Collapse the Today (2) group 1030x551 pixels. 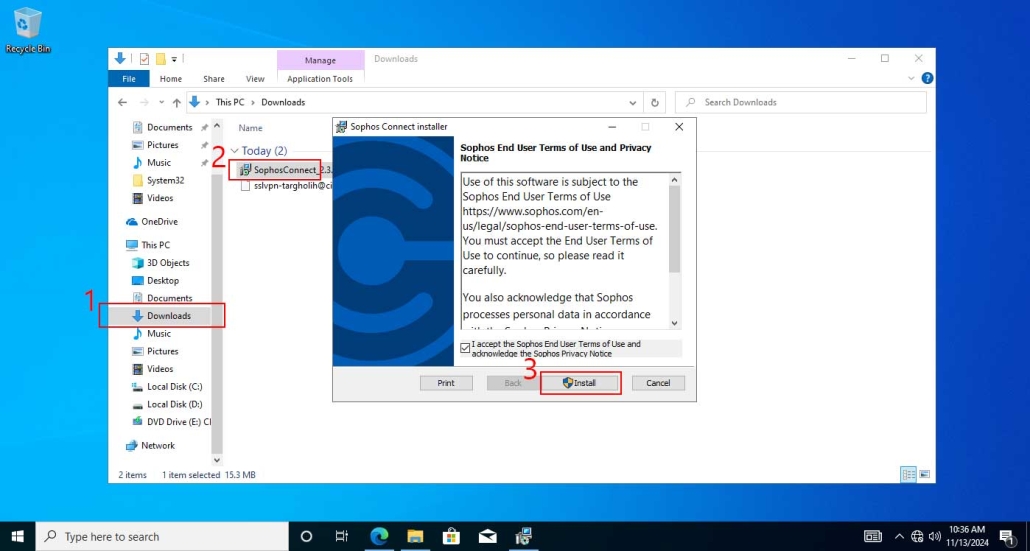(x=235, y=151)
